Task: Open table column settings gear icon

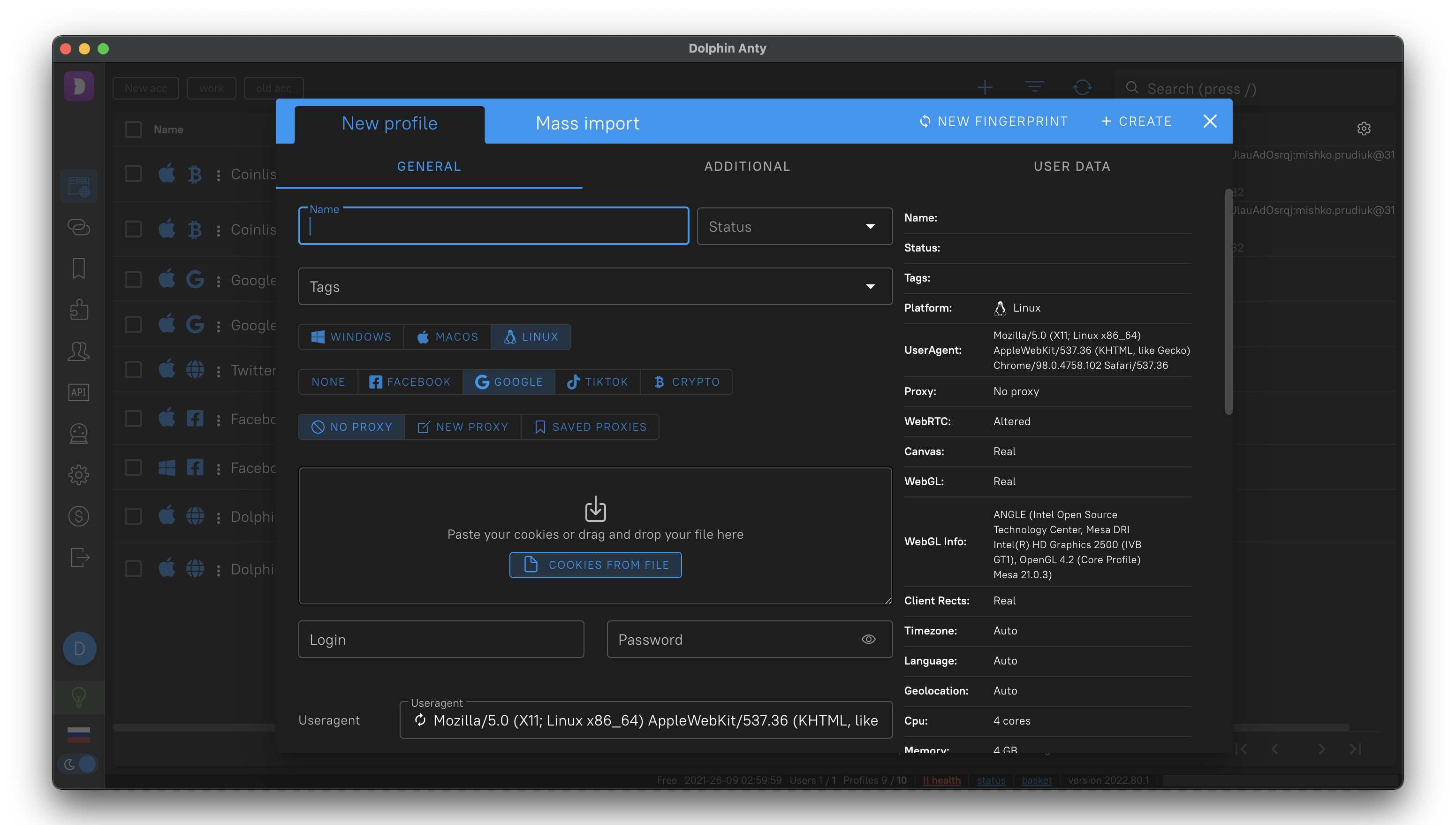Action: click(1364, 129)
